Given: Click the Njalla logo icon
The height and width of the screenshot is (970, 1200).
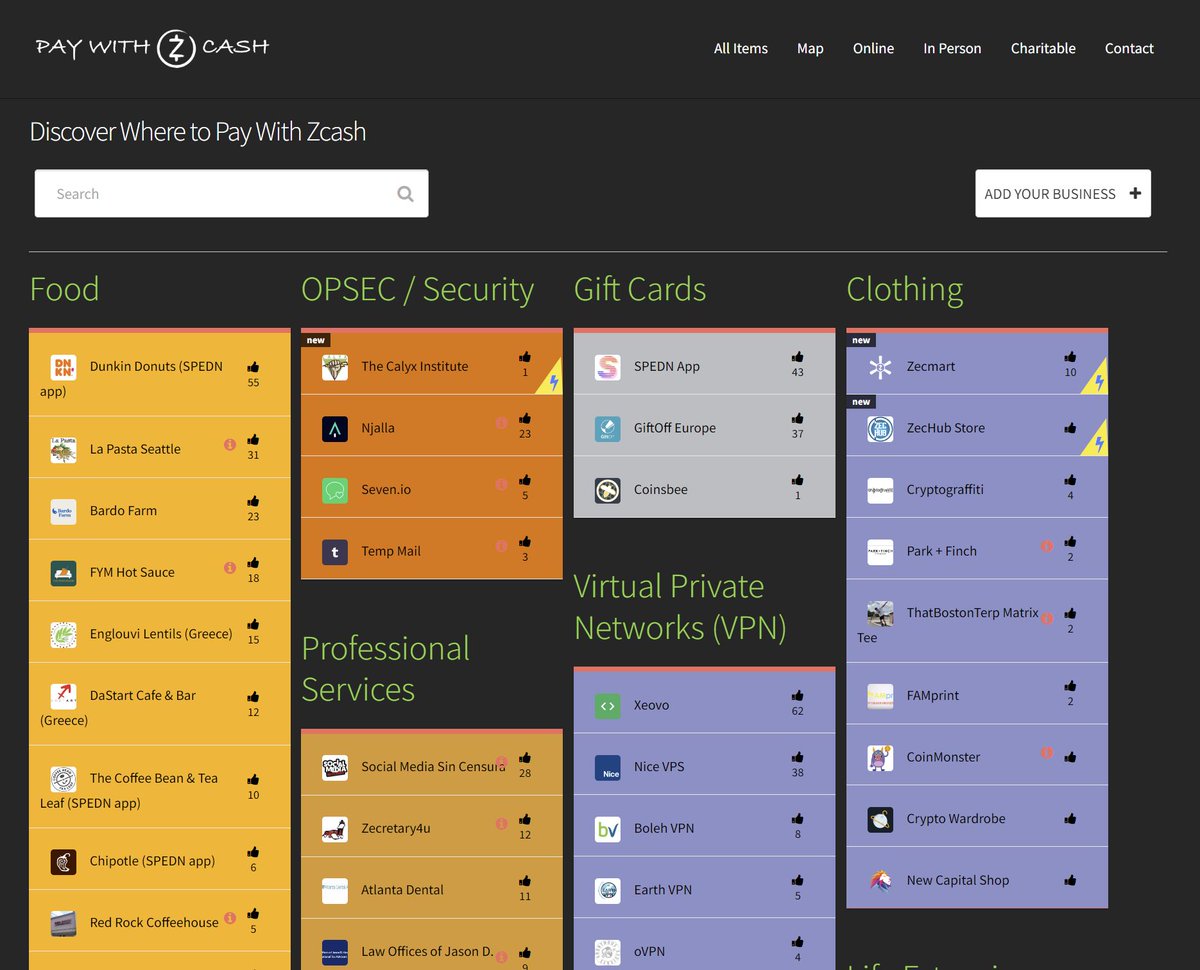Looking at the screenshot, I should tap(335, 428).
